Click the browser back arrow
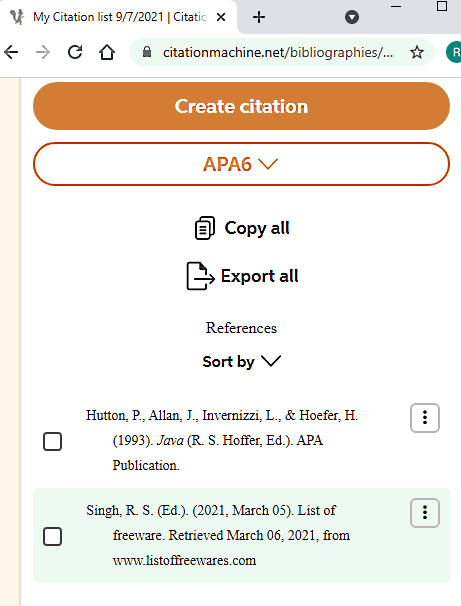The width and height of the screenshot is (461, 606). pyautogui.click(x=11, y=52)
